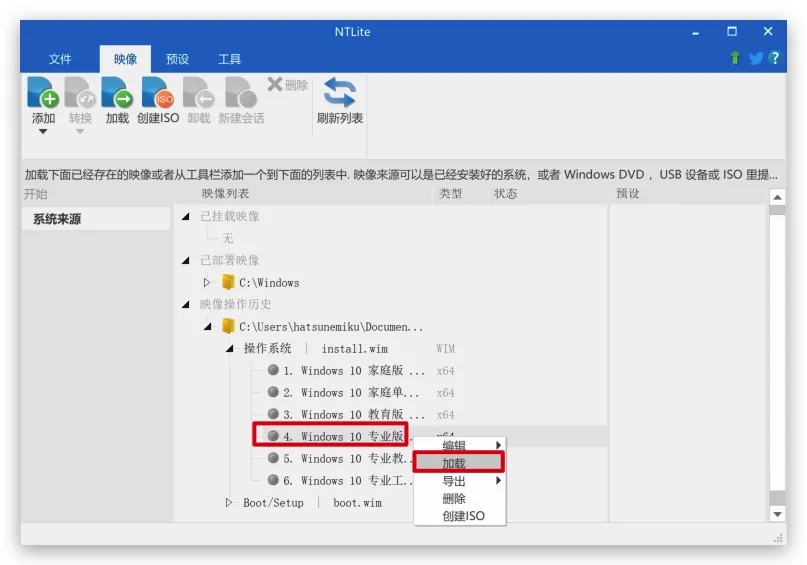Collapse the 已部署映像 group
Viewport: 807px width, 565px height.
click(186, 261)
